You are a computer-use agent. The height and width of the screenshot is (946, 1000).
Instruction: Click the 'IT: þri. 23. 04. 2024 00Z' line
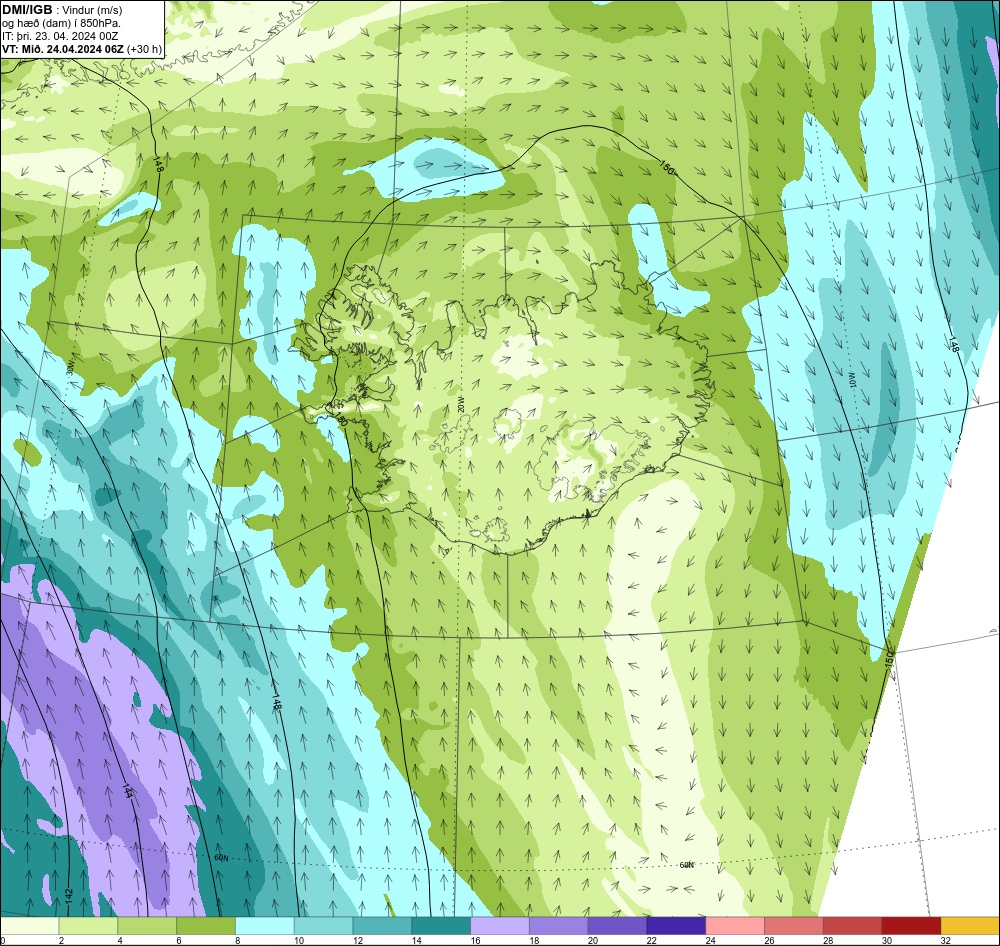[60, 36]
